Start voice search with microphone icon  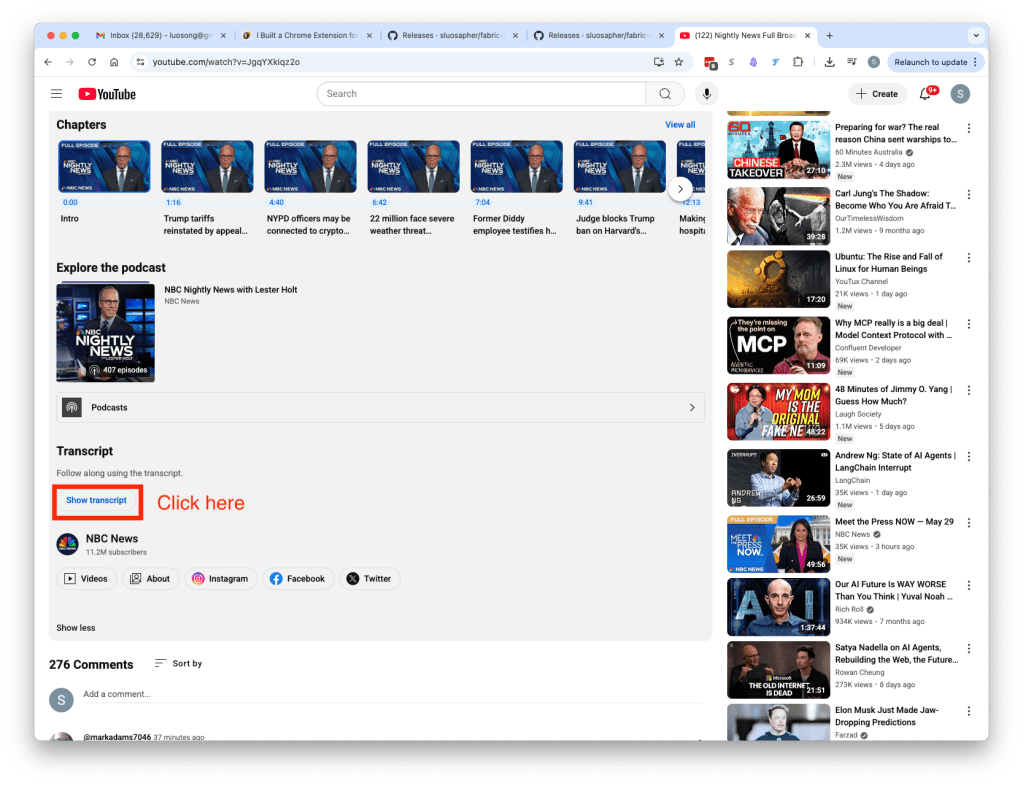click(x=707, y=94)
